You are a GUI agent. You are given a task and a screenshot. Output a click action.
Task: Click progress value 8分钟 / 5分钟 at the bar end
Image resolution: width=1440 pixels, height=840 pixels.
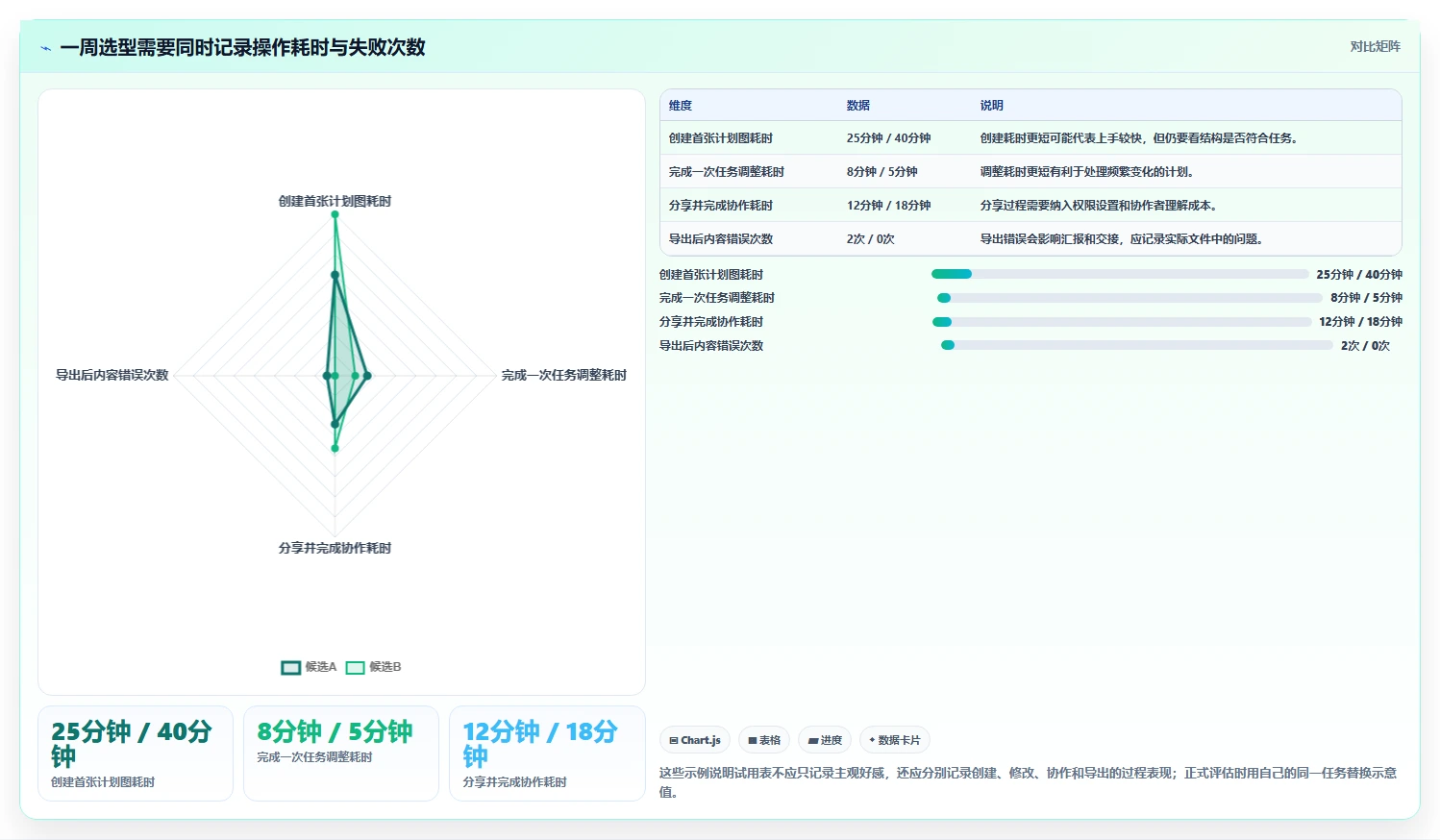tap(1366, 298)
